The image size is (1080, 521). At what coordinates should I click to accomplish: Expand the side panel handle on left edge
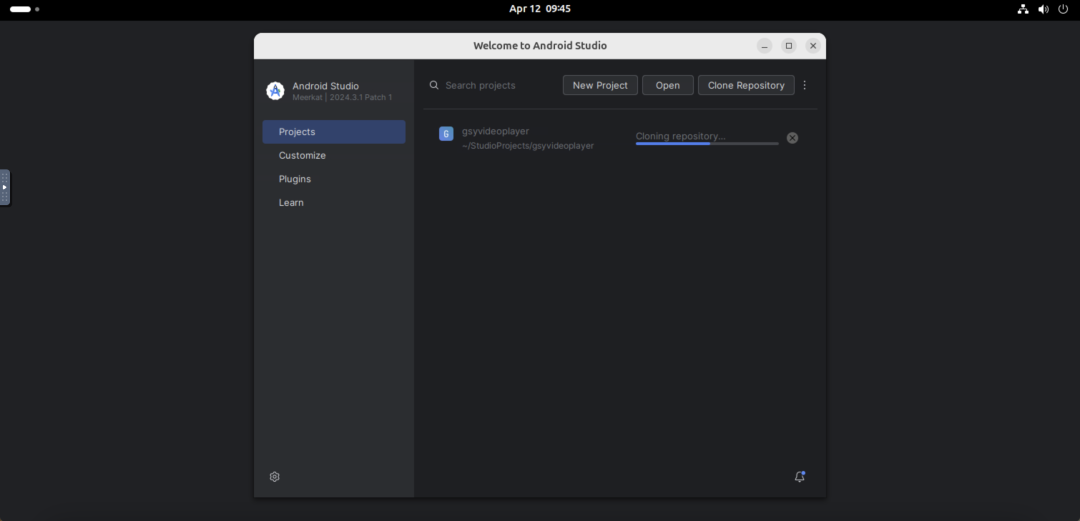click(x=5, y=187)
